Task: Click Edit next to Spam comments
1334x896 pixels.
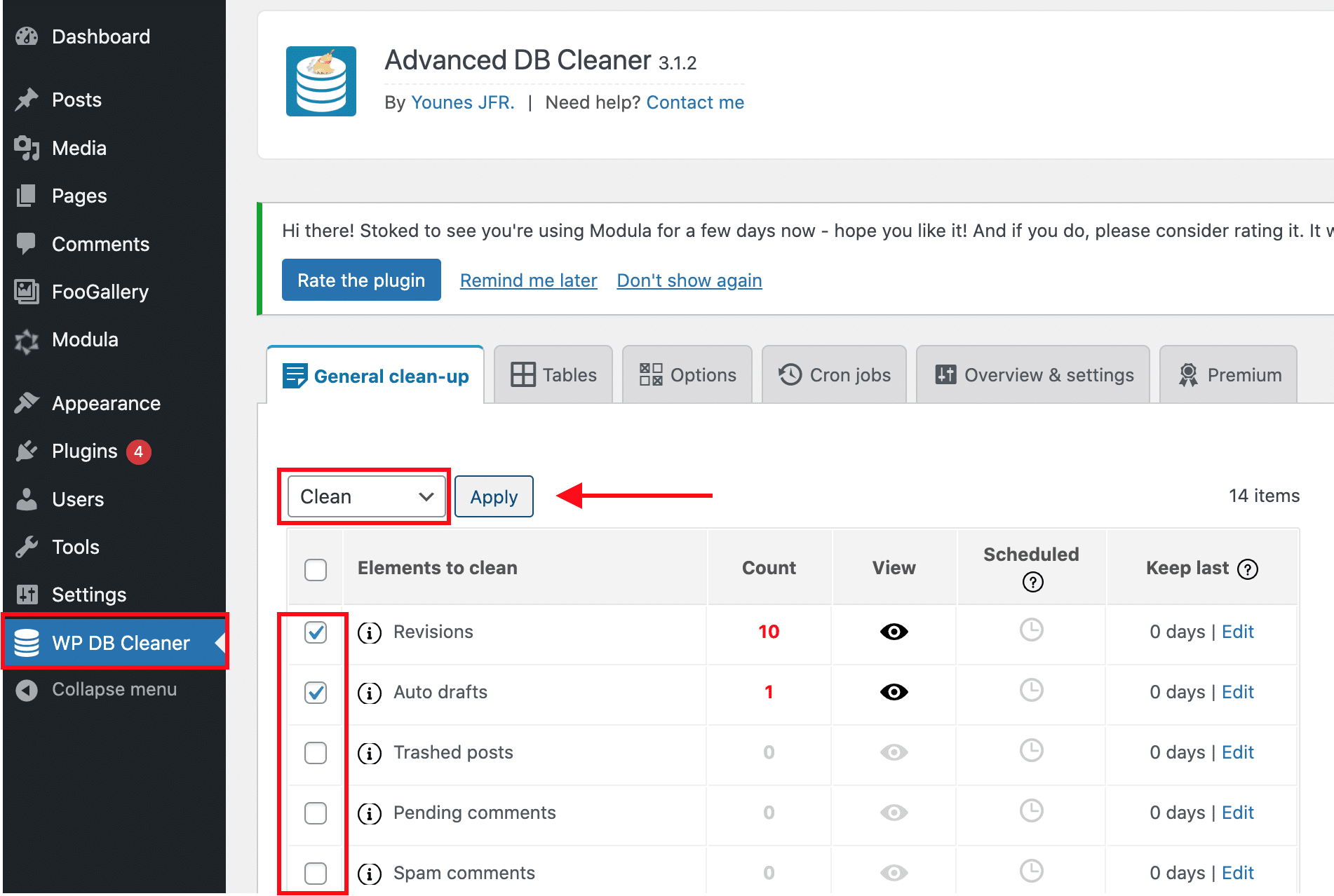Action: tap(1237, 872)
